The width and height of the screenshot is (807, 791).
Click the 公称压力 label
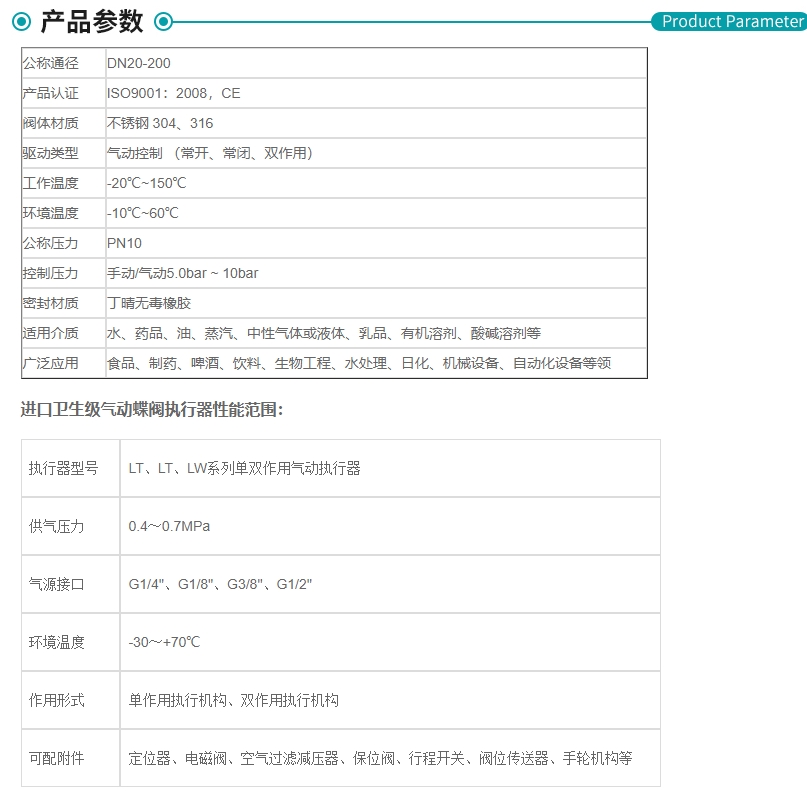point(50,243)
